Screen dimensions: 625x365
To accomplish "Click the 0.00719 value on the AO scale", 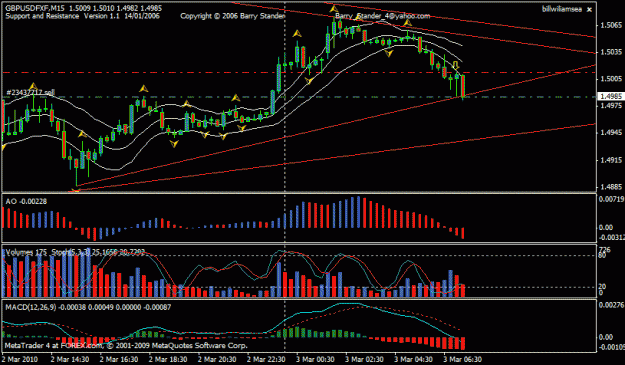I will [x=611, y=199].
